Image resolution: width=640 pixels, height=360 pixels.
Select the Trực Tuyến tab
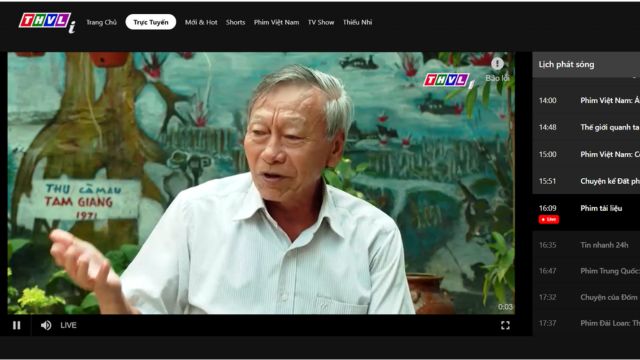(x=151, y=22)
